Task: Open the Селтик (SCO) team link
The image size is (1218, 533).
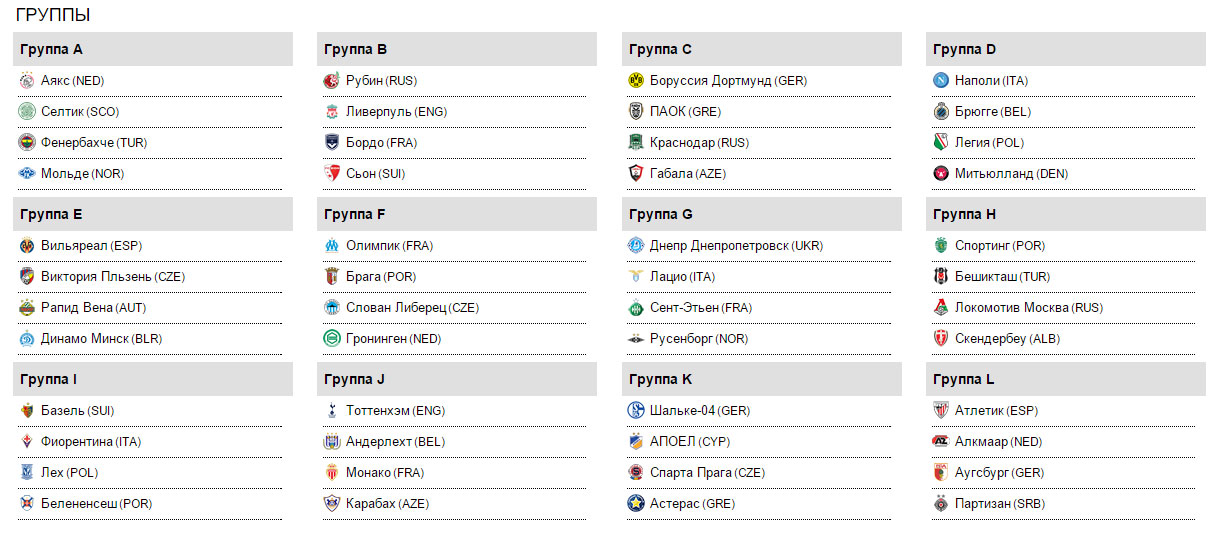Action: (80, 112)
